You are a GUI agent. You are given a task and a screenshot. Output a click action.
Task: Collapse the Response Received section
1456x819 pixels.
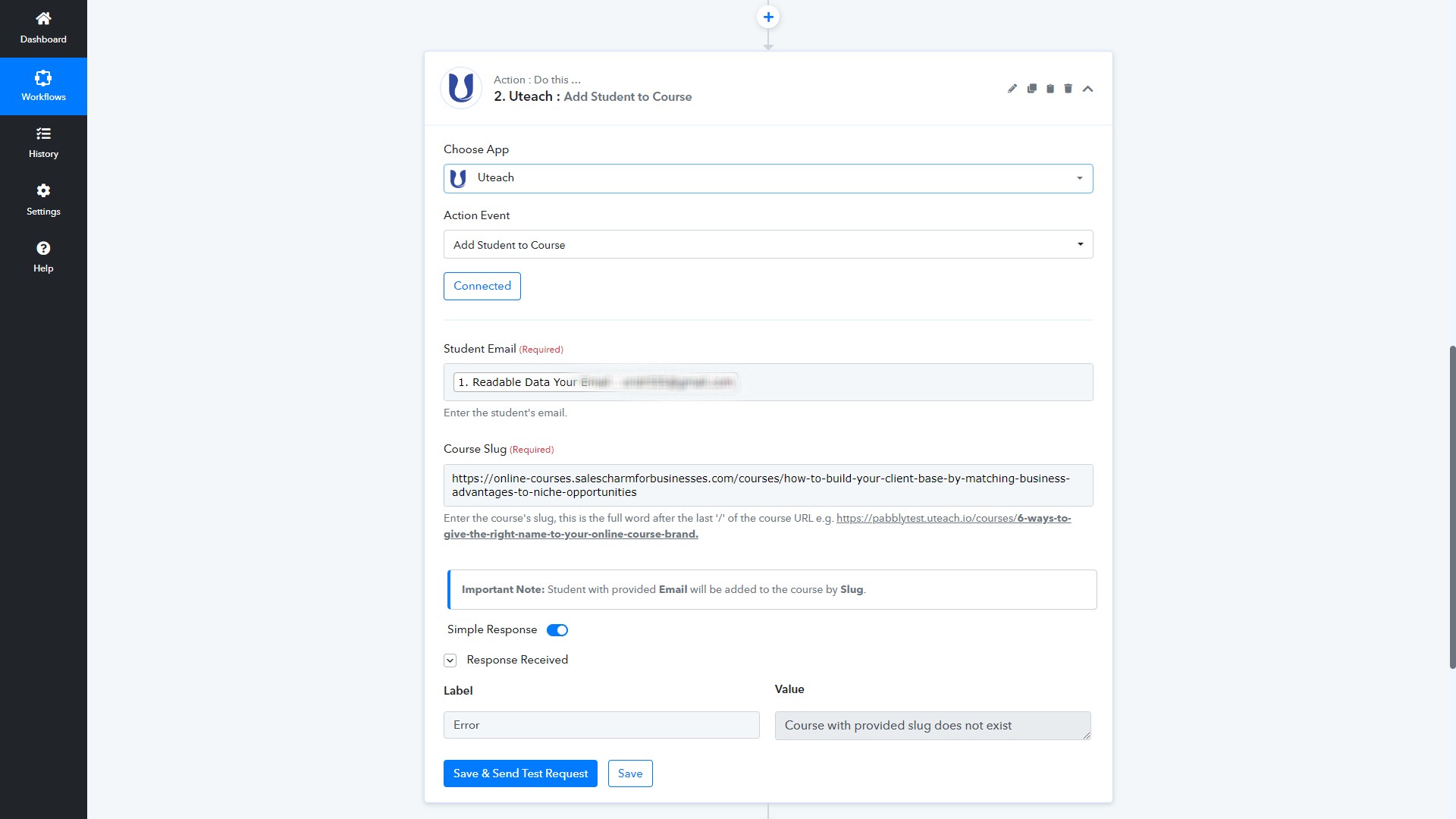pos(450,661)
